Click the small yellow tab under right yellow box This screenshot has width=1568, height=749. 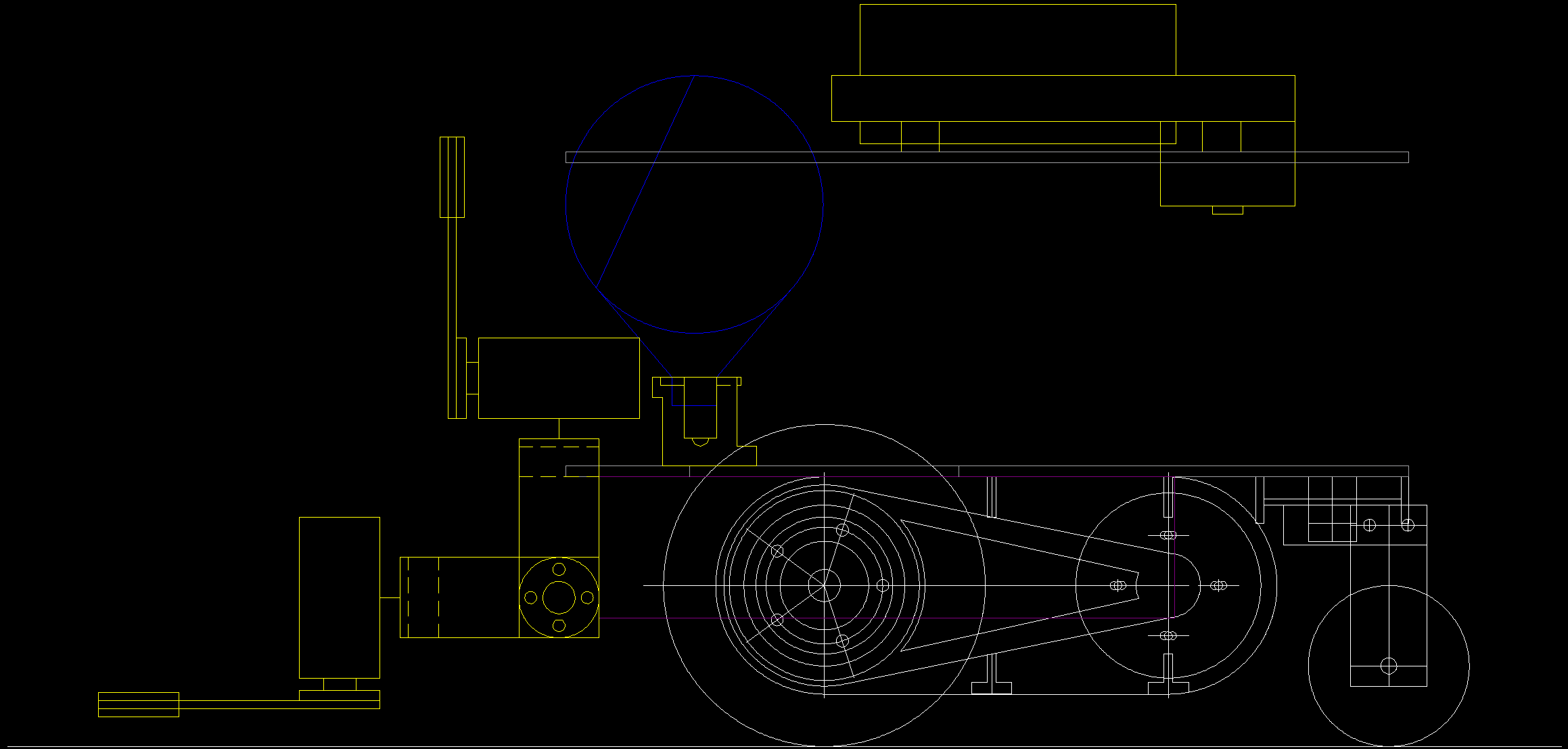point(1227,210)
